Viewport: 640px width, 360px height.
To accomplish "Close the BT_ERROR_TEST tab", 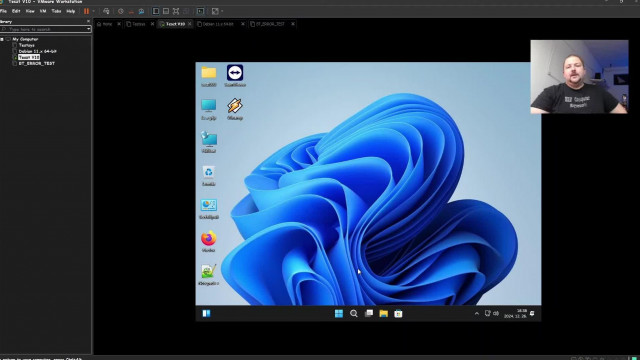I will [x=293, y=24].
